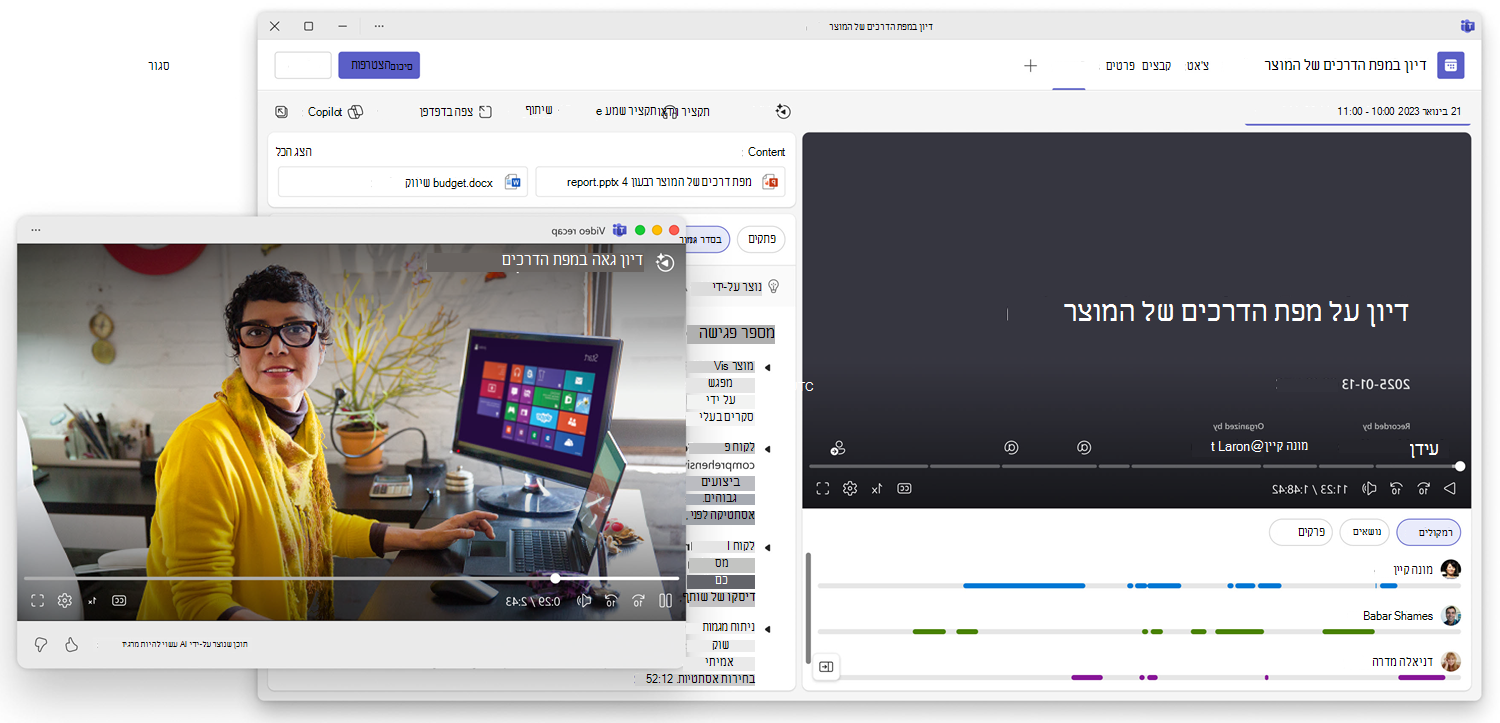Click the main recording seek slider handle

pyautogui.click(x=1460, y=466)
